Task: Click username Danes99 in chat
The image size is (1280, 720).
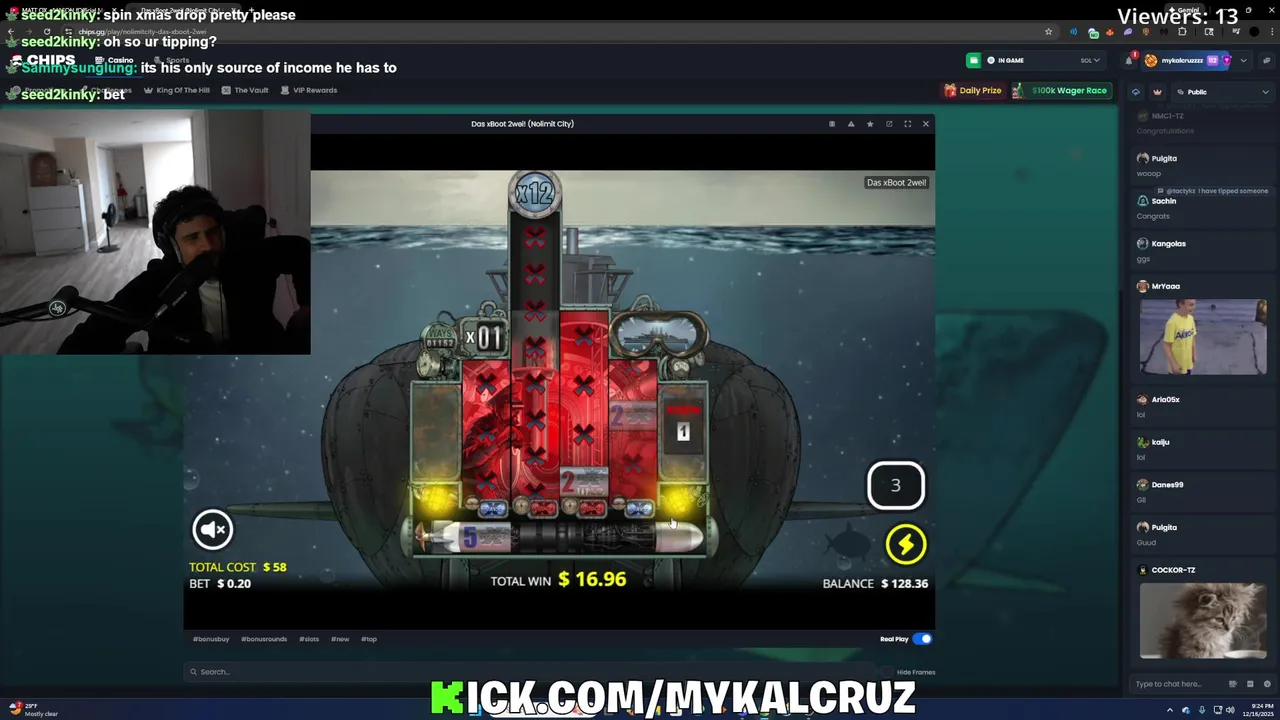Action: point(1167,485)
